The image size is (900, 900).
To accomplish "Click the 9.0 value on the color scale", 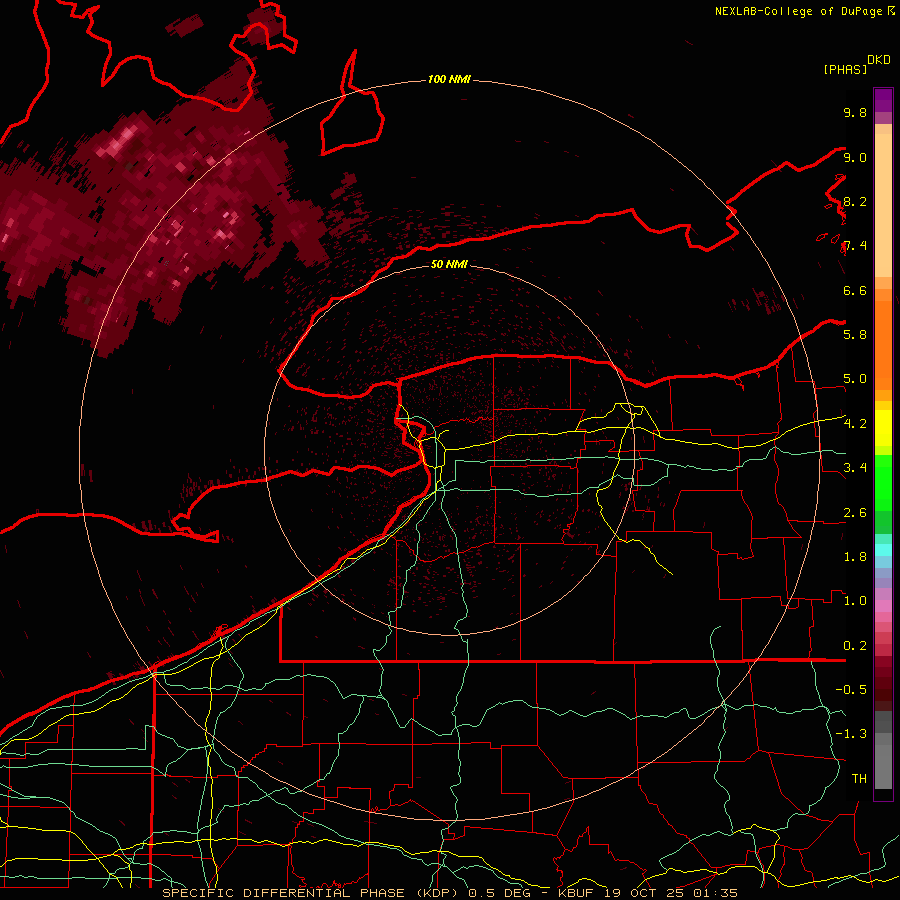I will tap(855, 157).
